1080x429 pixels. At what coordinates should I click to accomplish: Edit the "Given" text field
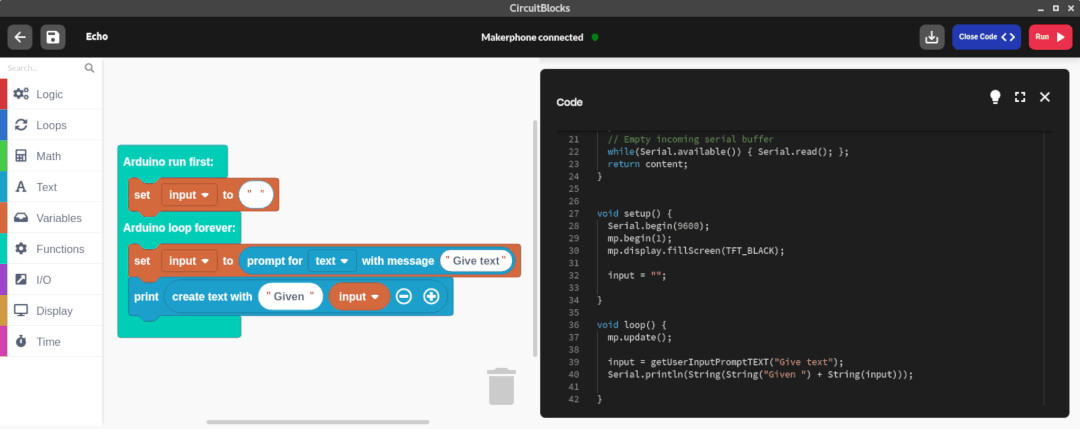tap(291, 297)
